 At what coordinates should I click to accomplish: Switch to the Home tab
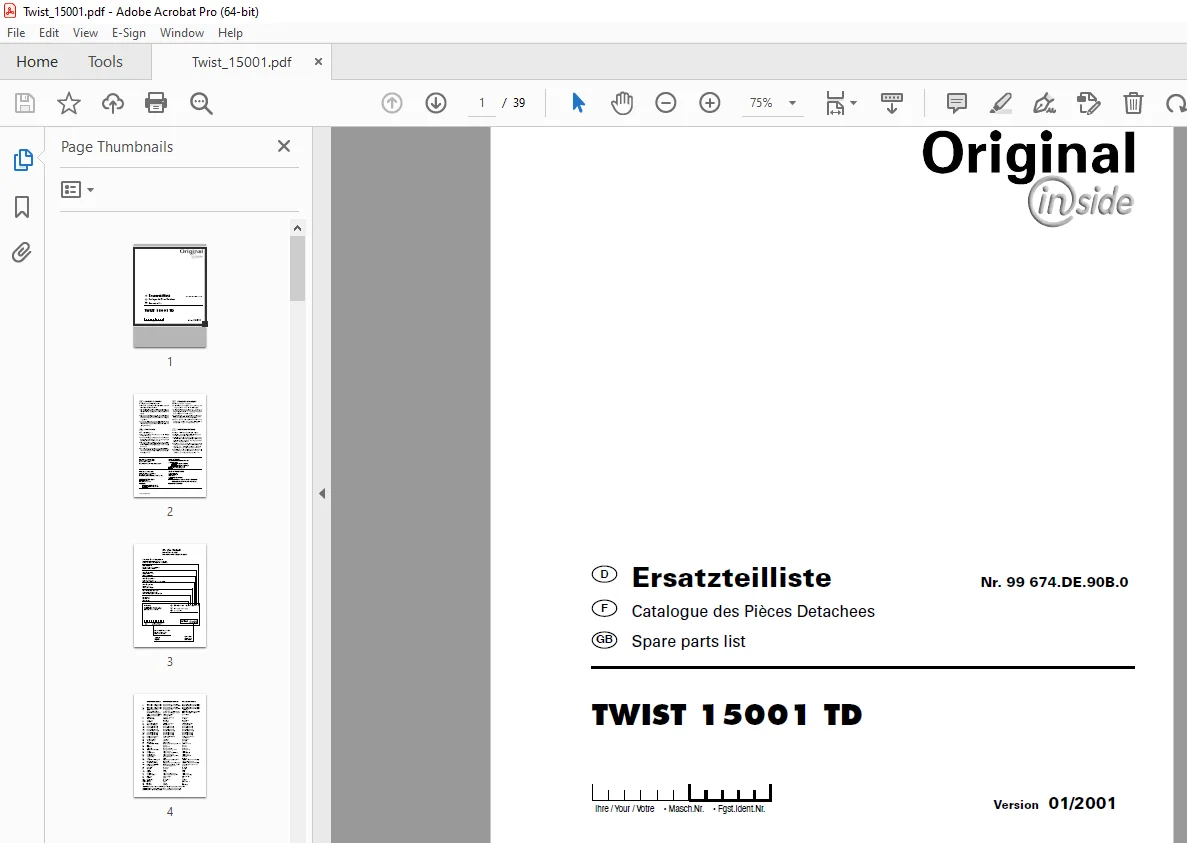coord(37,61)
